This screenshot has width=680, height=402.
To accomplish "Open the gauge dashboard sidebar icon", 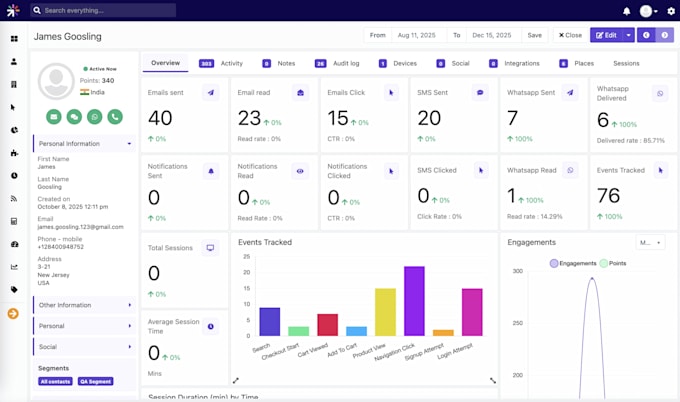I will click(x=14, y=244).
